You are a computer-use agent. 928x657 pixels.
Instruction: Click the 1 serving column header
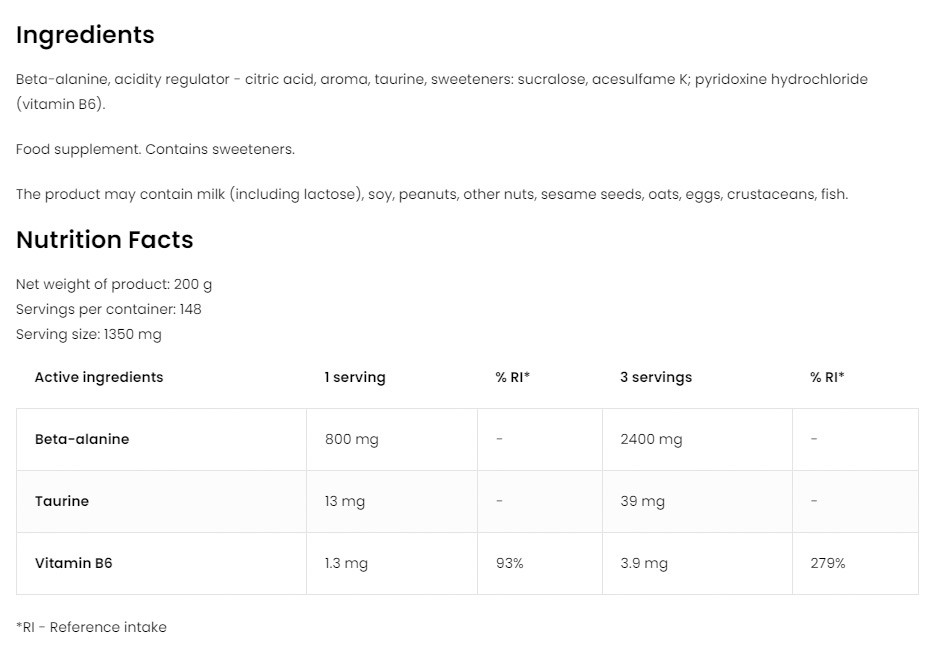[354, 377]
